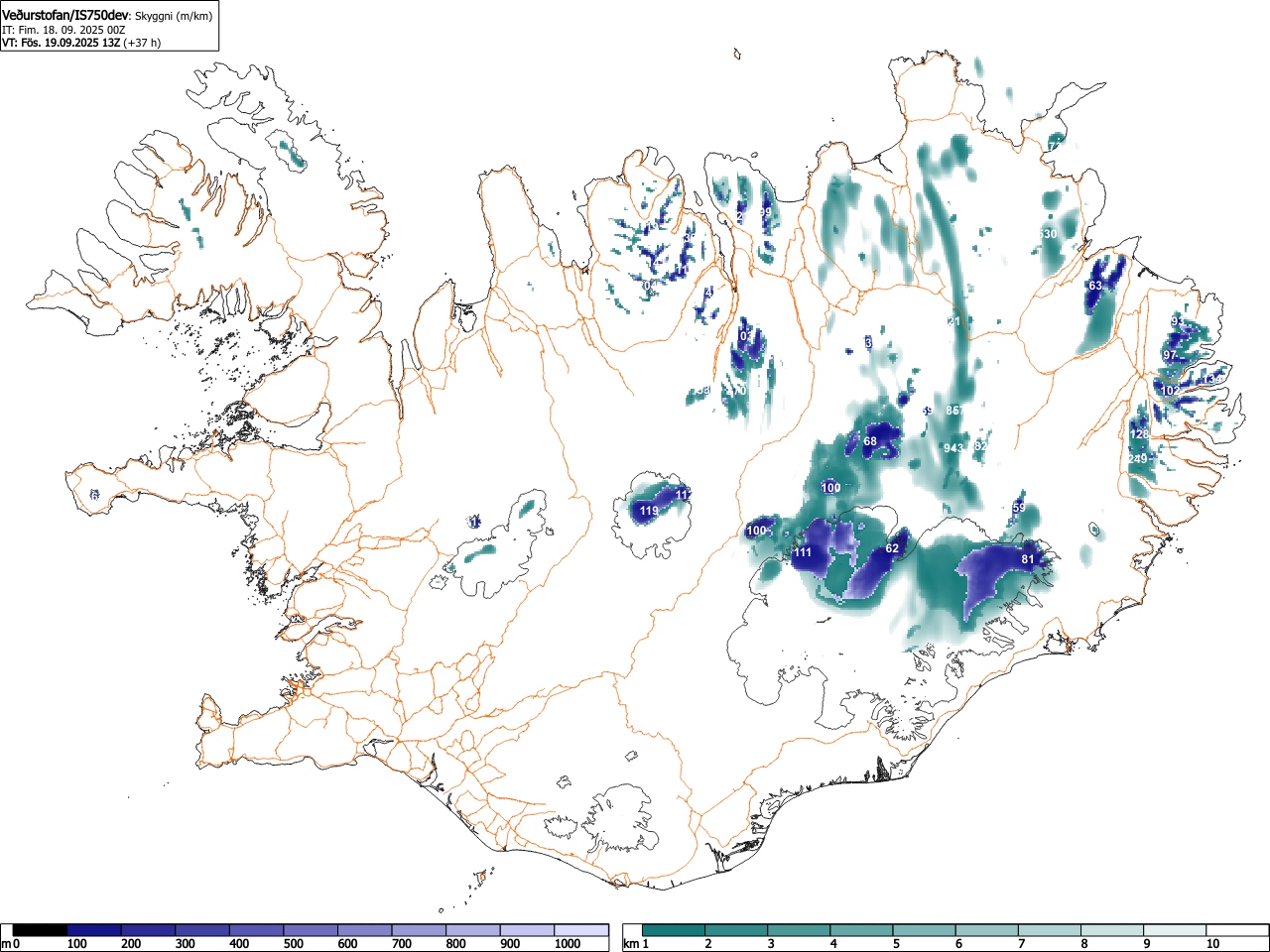
Task: Pick the black 0–100 m legend swatch
Action: point(40,930)
